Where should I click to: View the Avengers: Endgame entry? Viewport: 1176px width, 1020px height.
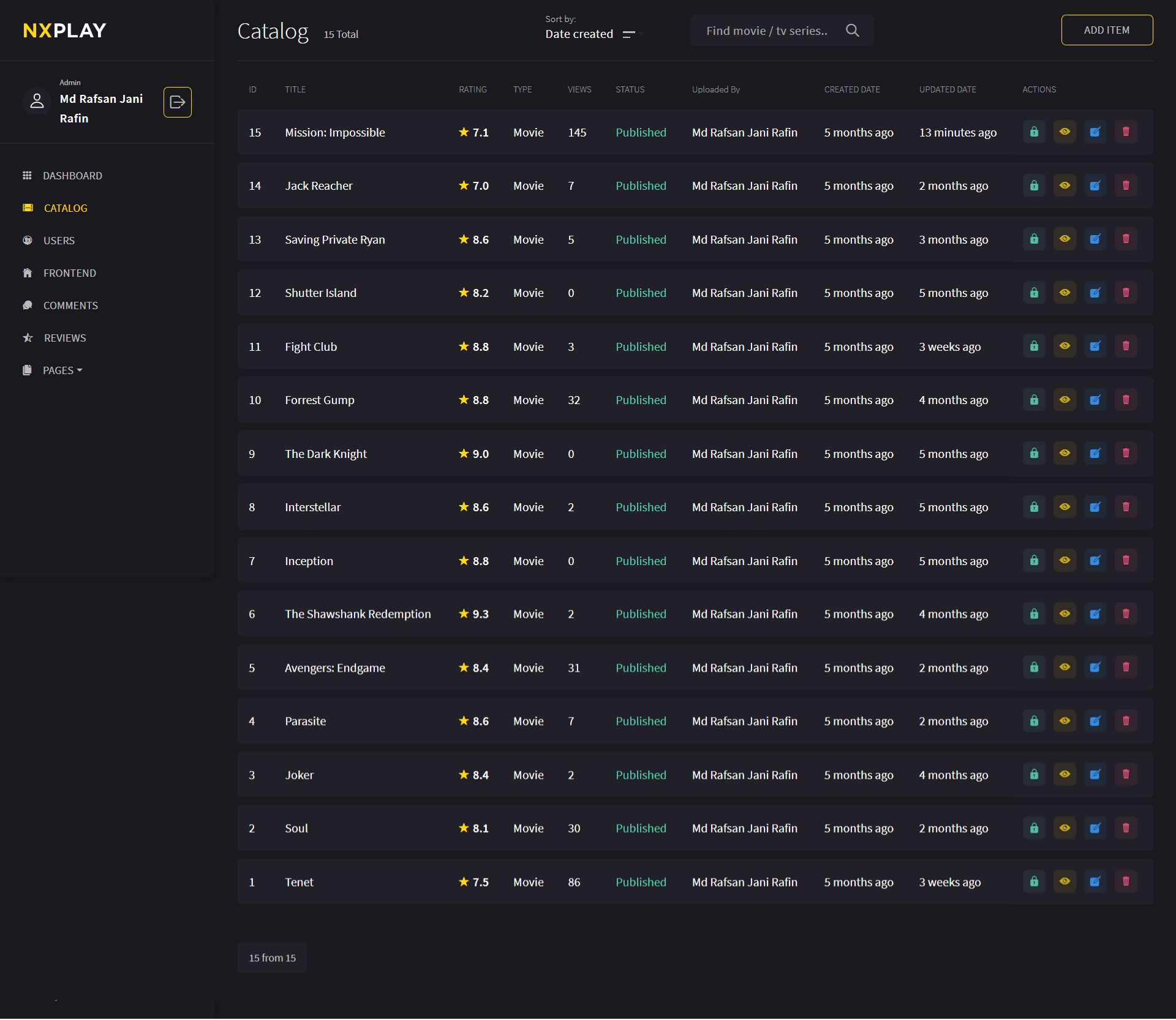[1065, 667]
